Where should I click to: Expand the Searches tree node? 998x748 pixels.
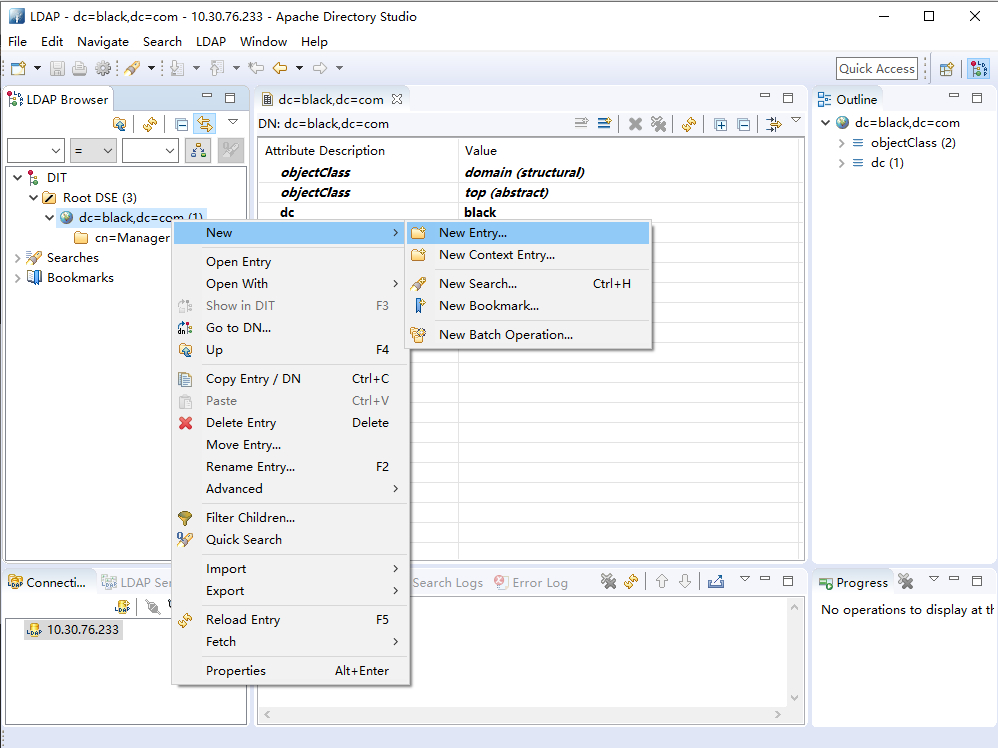18,258
